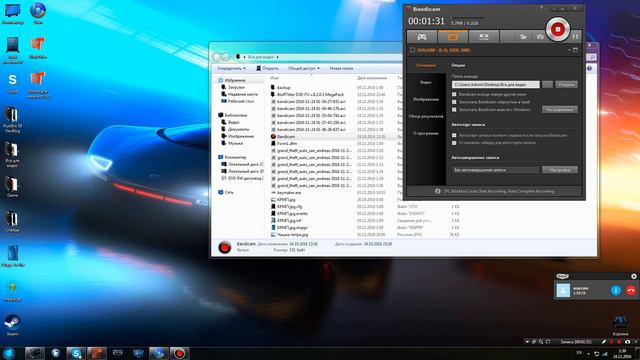Screen dimensions: 640x360
Task: Go back in the Explorer window
Action: click(x=217, y=57)
